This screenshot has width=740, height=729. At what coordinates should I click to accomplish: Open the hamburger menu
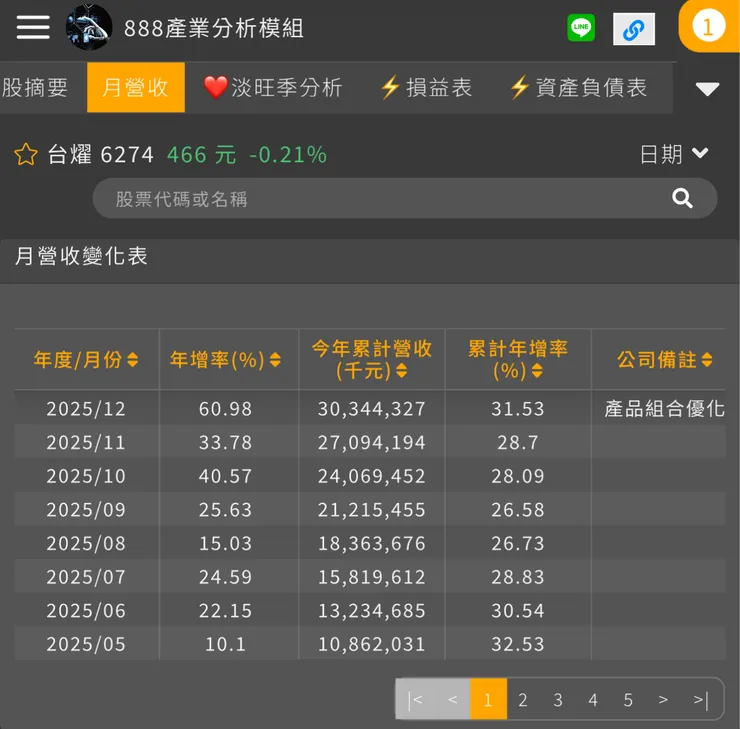pos(33,27)
